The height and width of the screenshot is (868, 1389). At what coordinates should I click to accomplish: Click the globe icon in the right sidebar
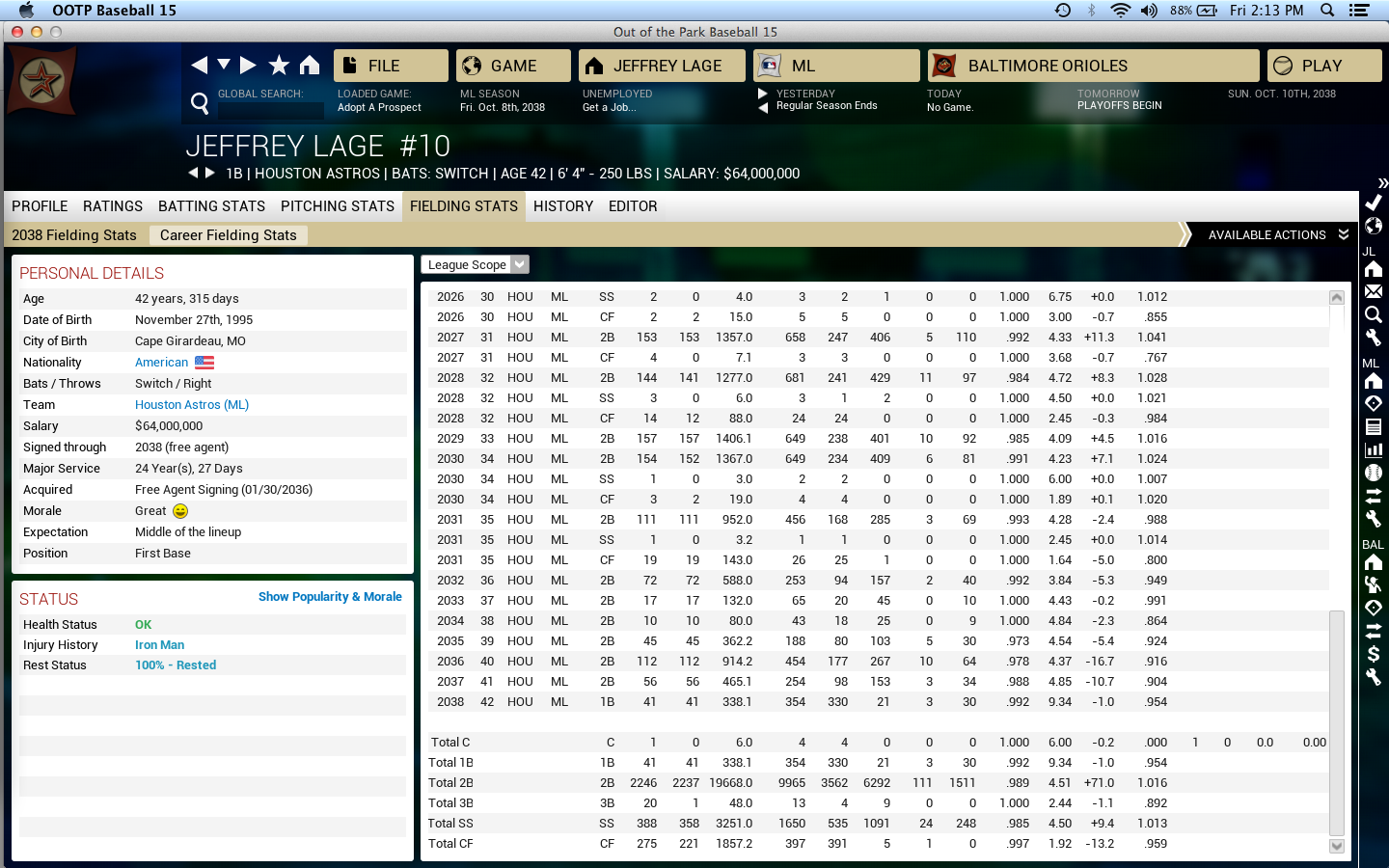click(x=1374, y=226)
